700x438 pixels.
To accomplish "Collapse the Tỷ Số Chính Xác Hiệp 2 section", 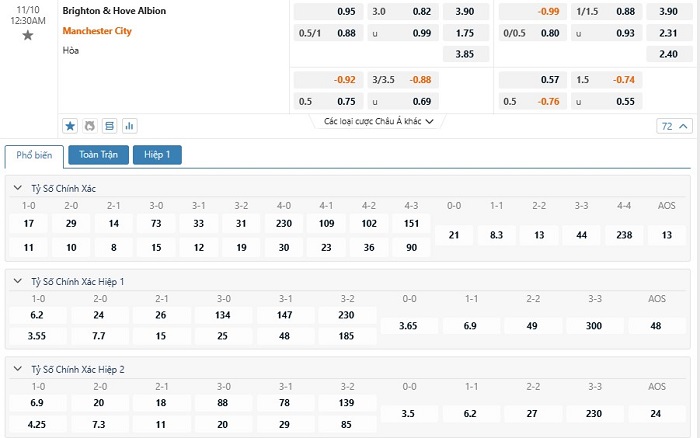I will (x=17, y=369).
